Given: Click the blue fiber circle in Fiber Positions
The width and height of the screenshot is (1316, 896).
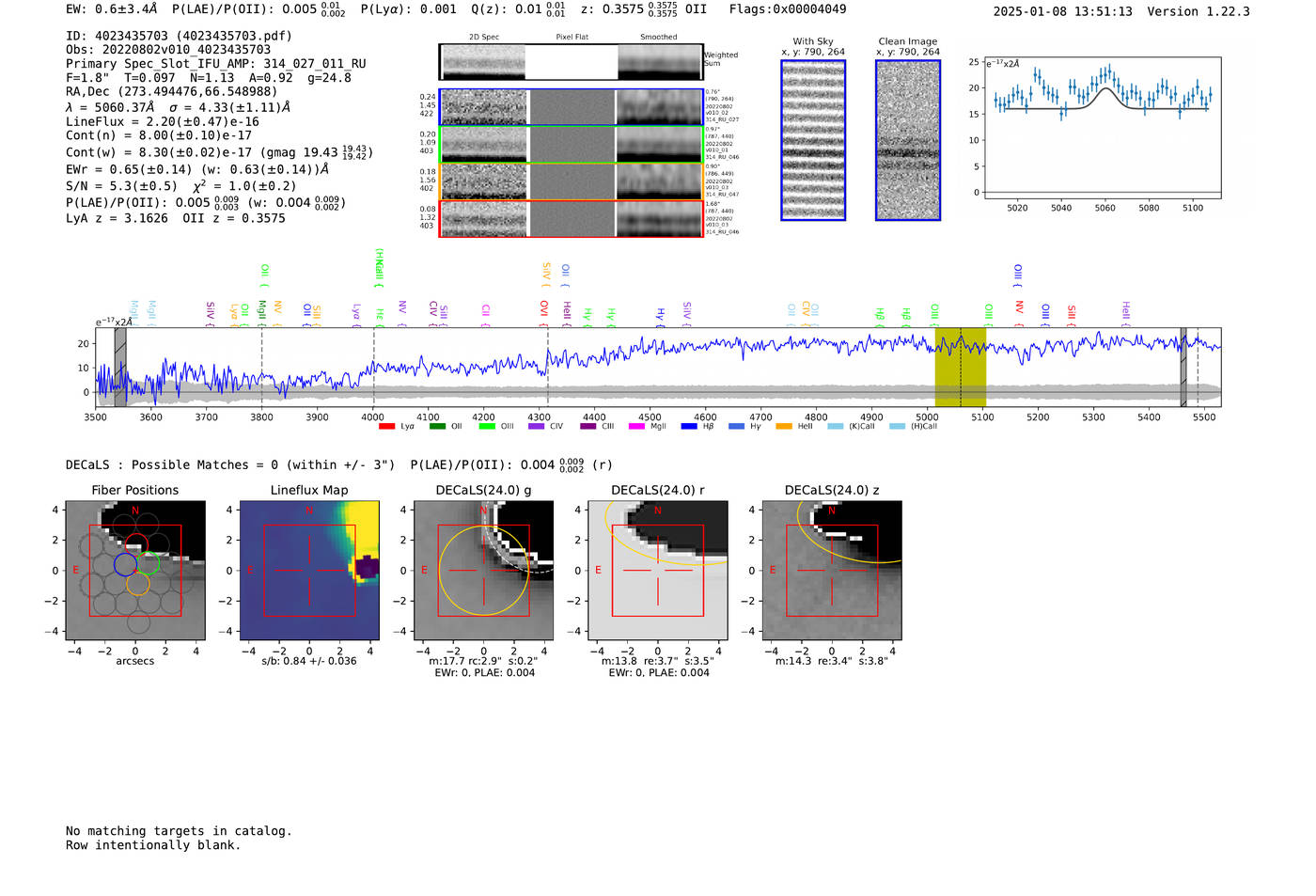Looking at the screenshot, I should [125, 564].
